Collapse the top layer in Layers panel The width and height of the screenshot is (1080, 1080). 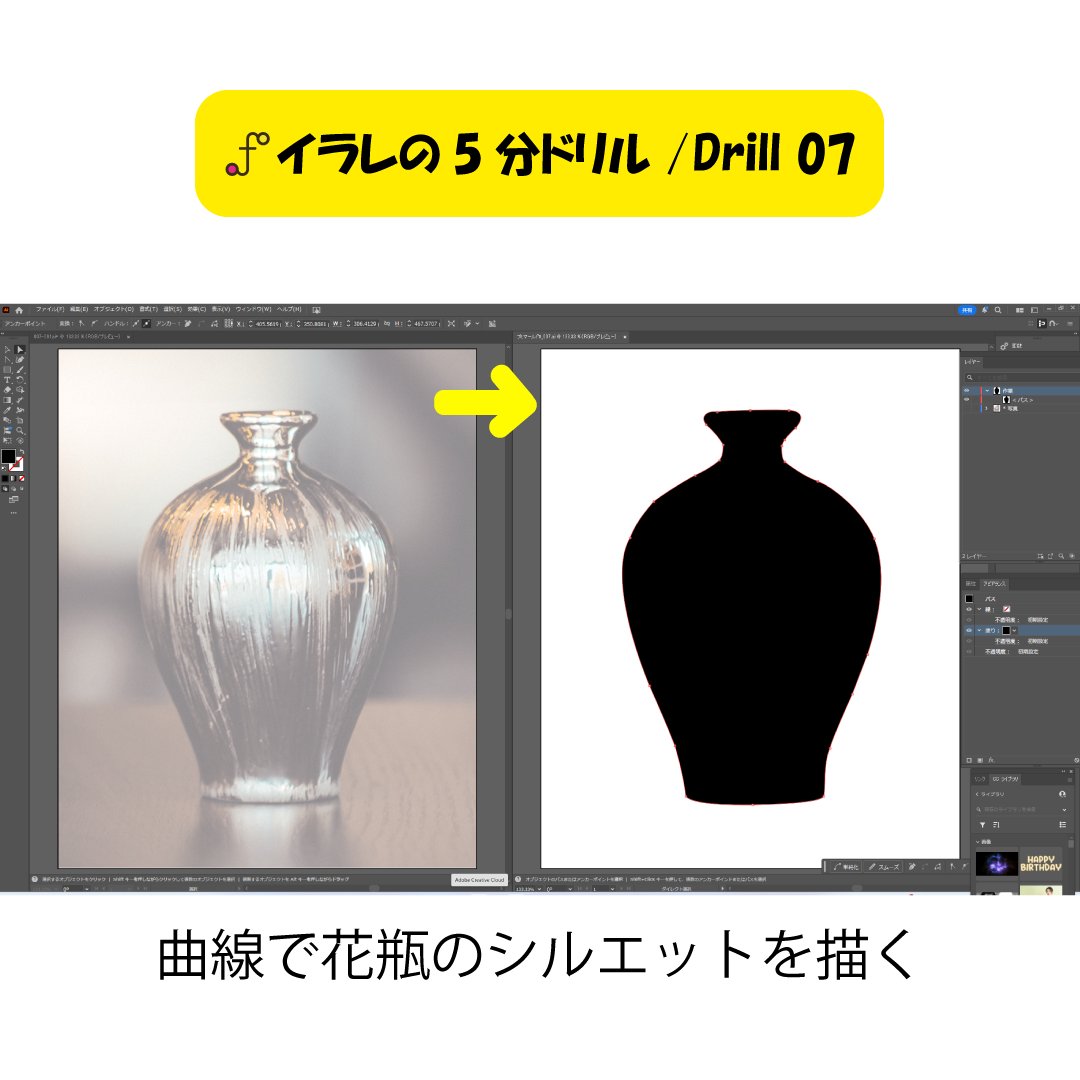pos(988,391)
